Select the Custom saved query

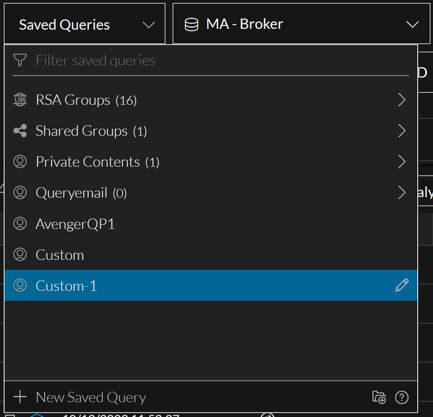coord(211,255)
